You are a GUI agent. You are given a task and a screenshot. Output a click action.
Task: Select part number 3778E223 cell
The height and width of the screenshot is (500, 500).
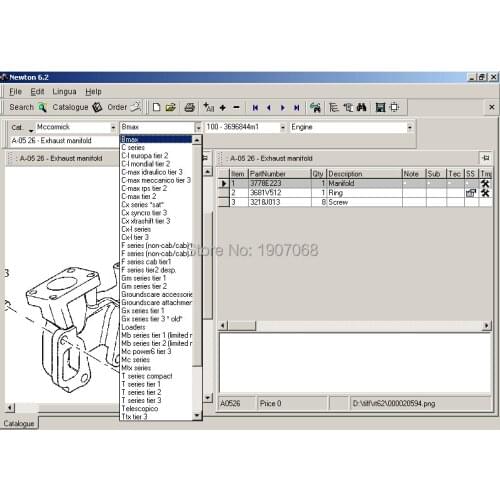[x=280, y=183]
